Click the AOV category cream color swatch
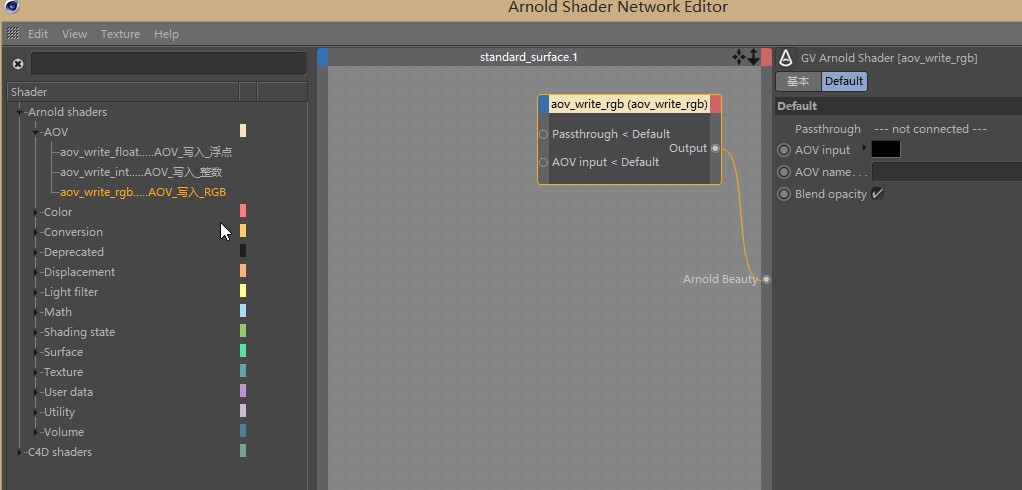Screen dimensions: 1022x490 [243, 131]
